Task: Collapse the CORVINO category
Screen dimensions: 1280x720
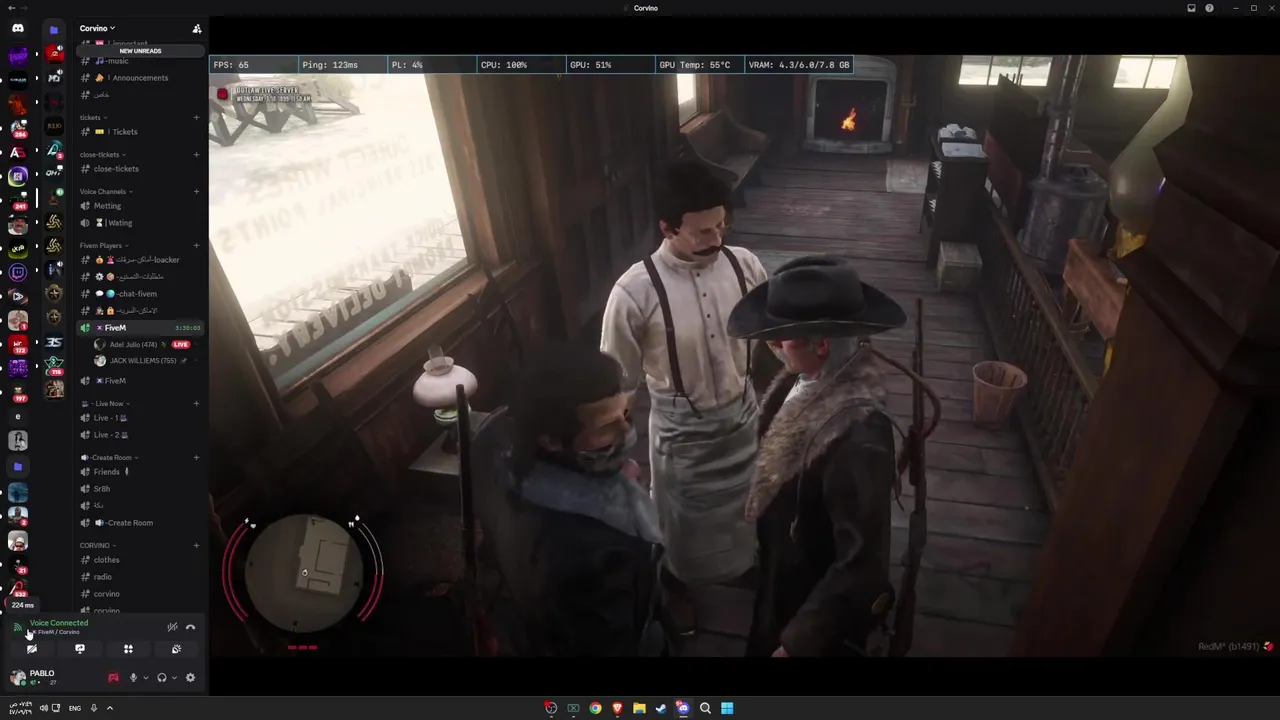Action: (97, 545)
